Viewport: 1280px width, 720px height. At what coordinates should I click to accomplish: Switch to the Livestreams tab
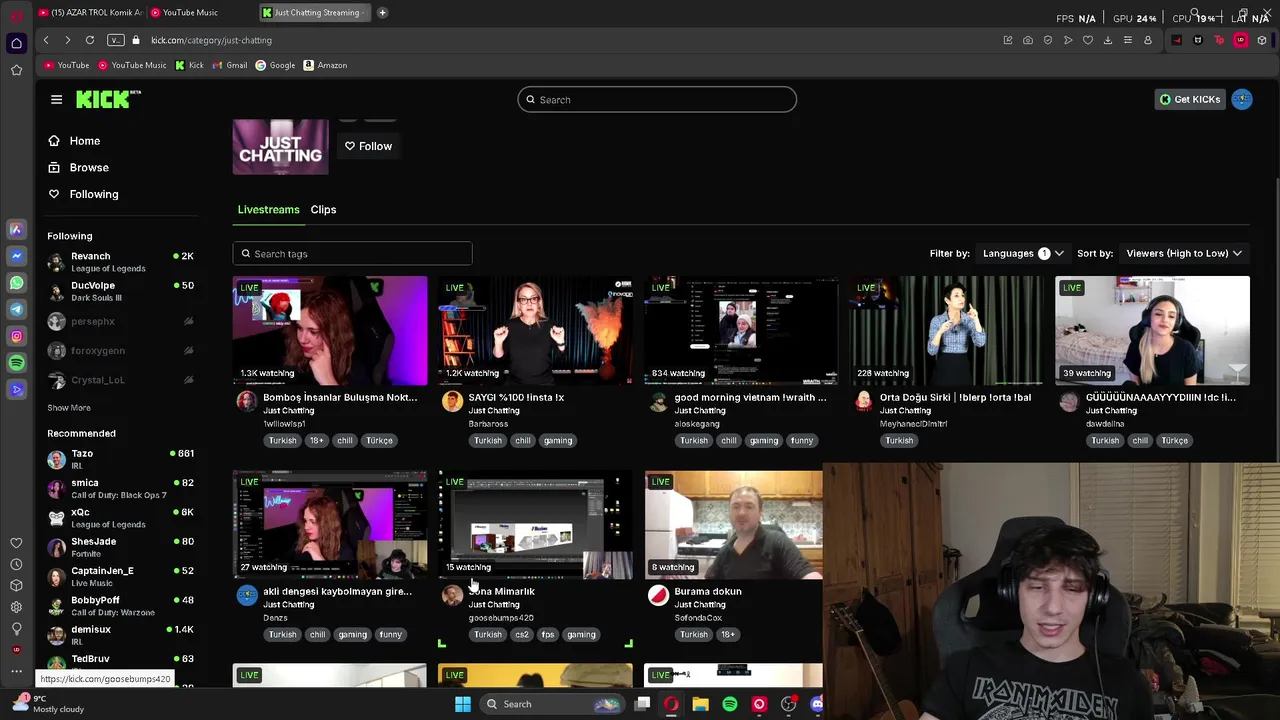point(268,210)
